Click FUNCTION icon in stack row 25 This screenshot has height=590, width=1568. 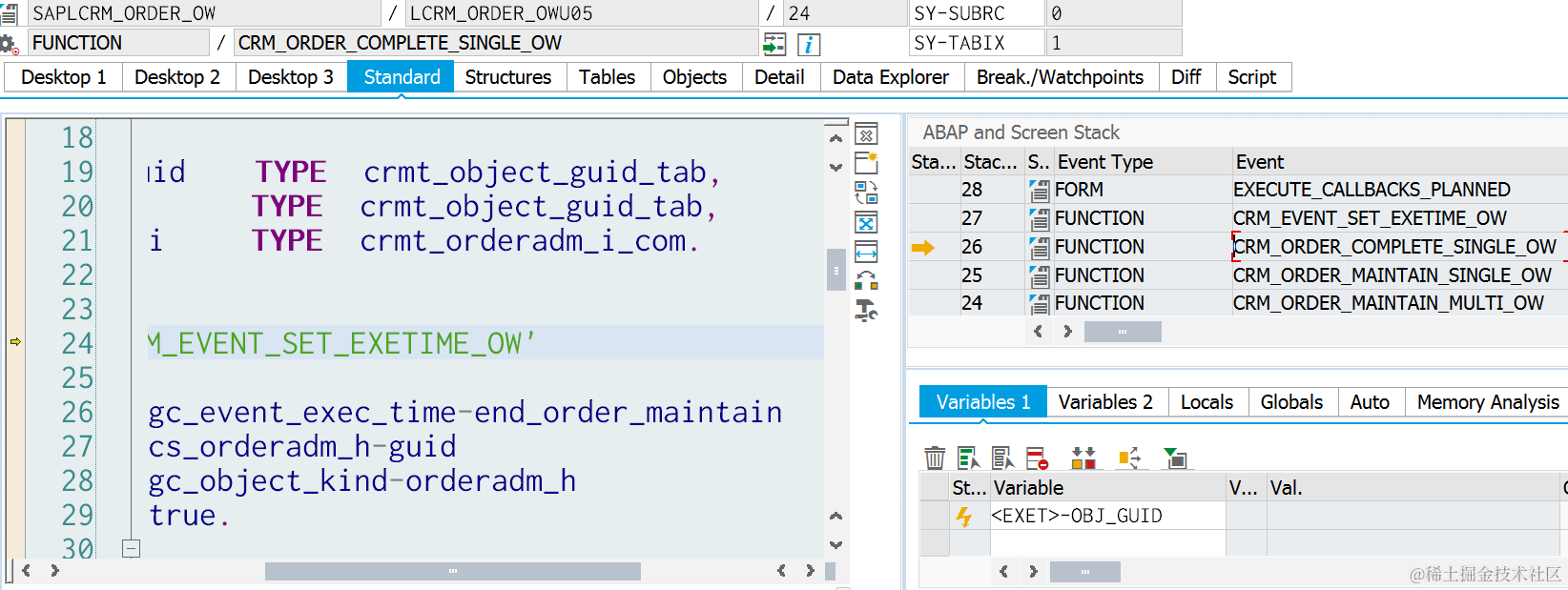tap(1040, 276)
